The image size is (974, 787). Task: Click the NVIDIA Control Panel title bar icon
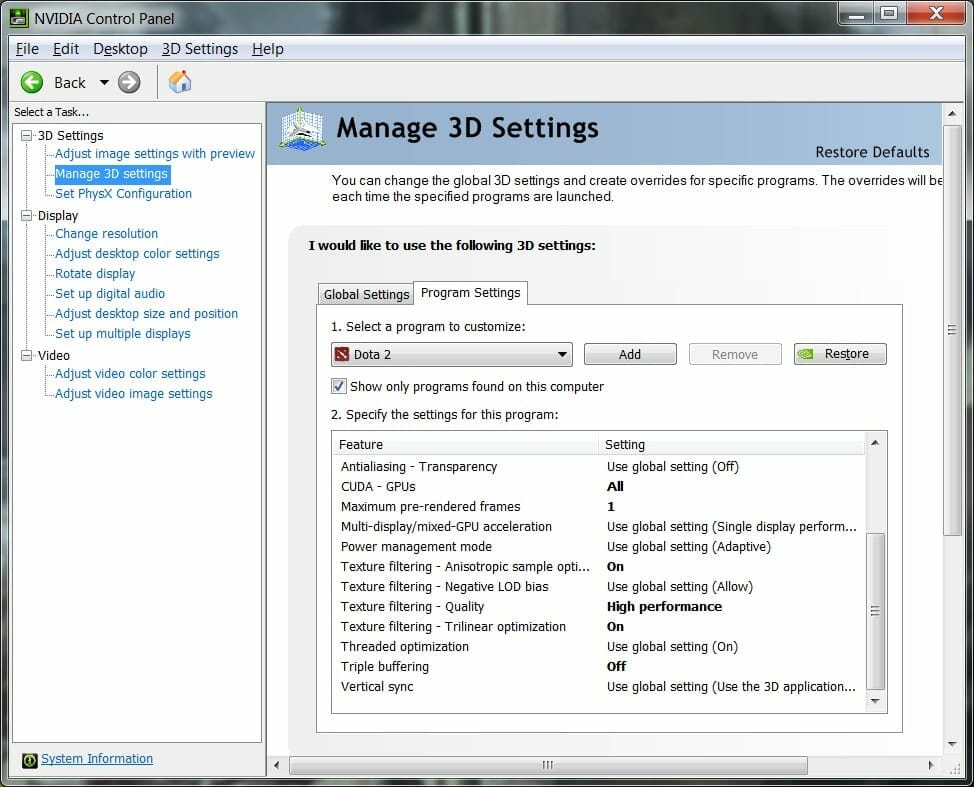pos(19,15)
